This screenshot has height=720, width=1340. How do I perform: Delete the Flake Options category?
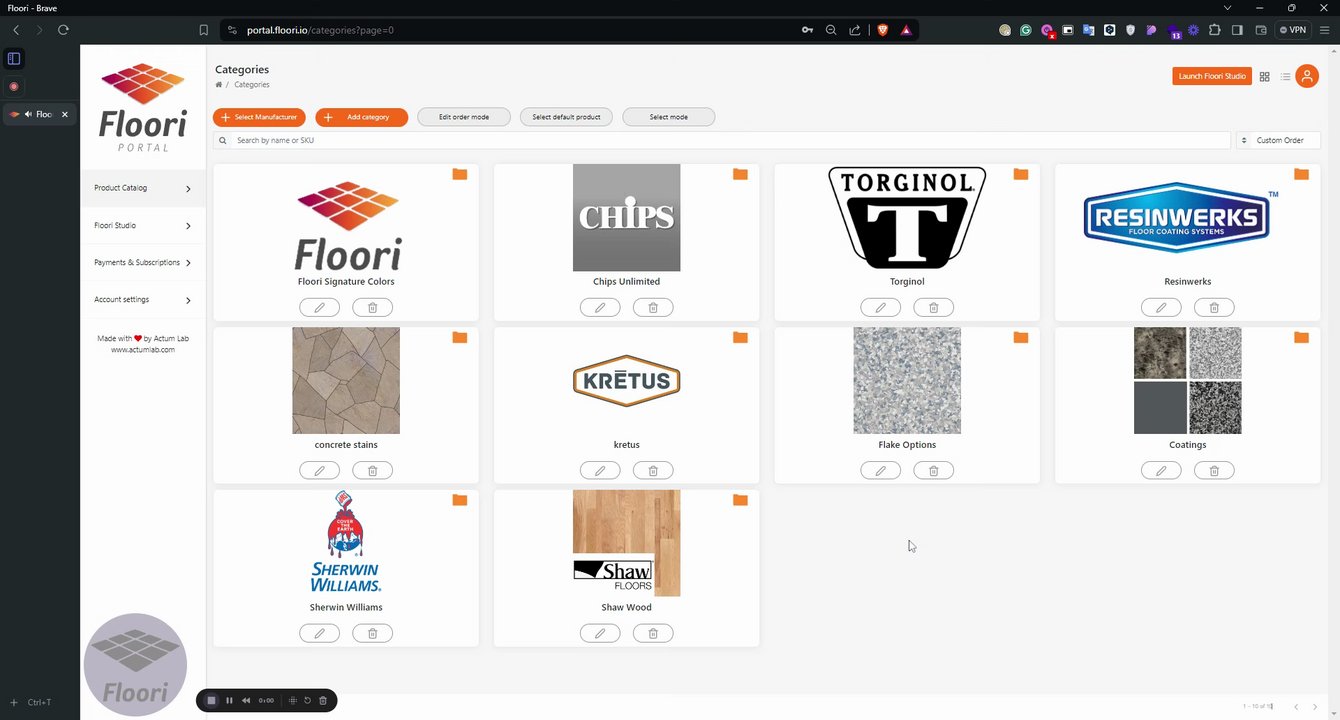pos(934,470)
